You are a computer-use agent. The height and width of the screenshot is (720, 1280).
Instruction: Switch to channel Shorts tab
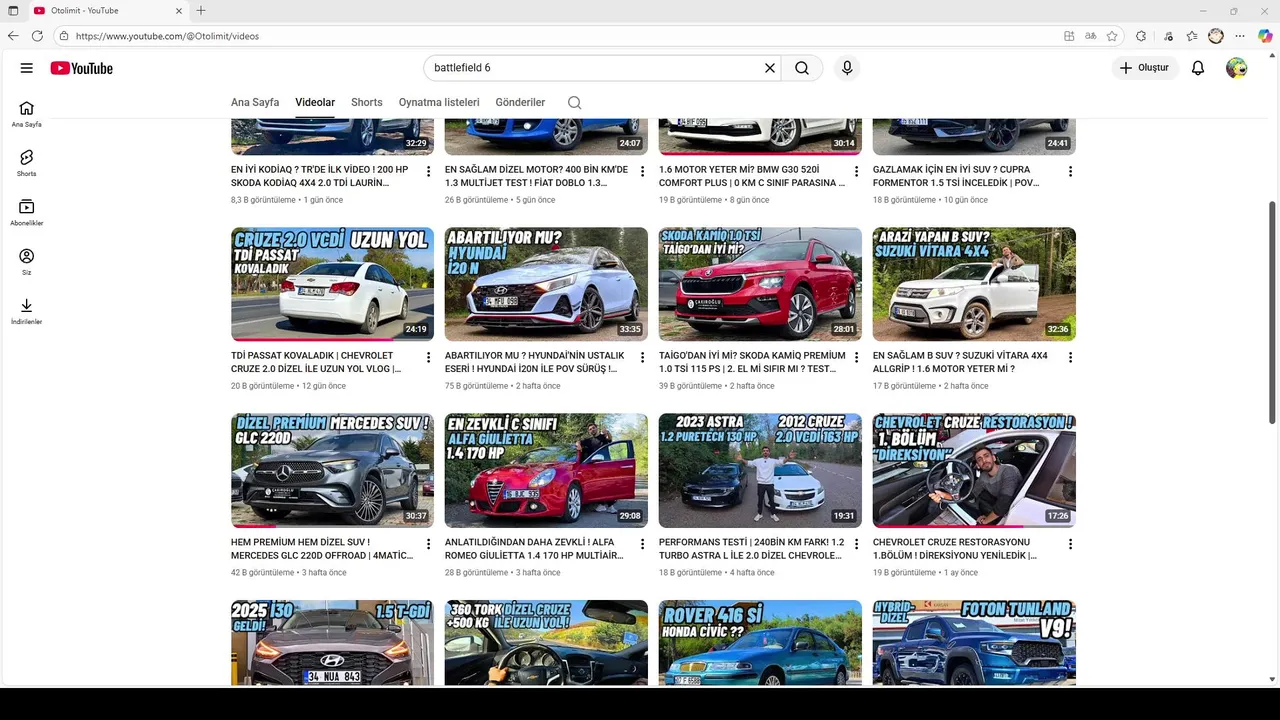[367, 102]
